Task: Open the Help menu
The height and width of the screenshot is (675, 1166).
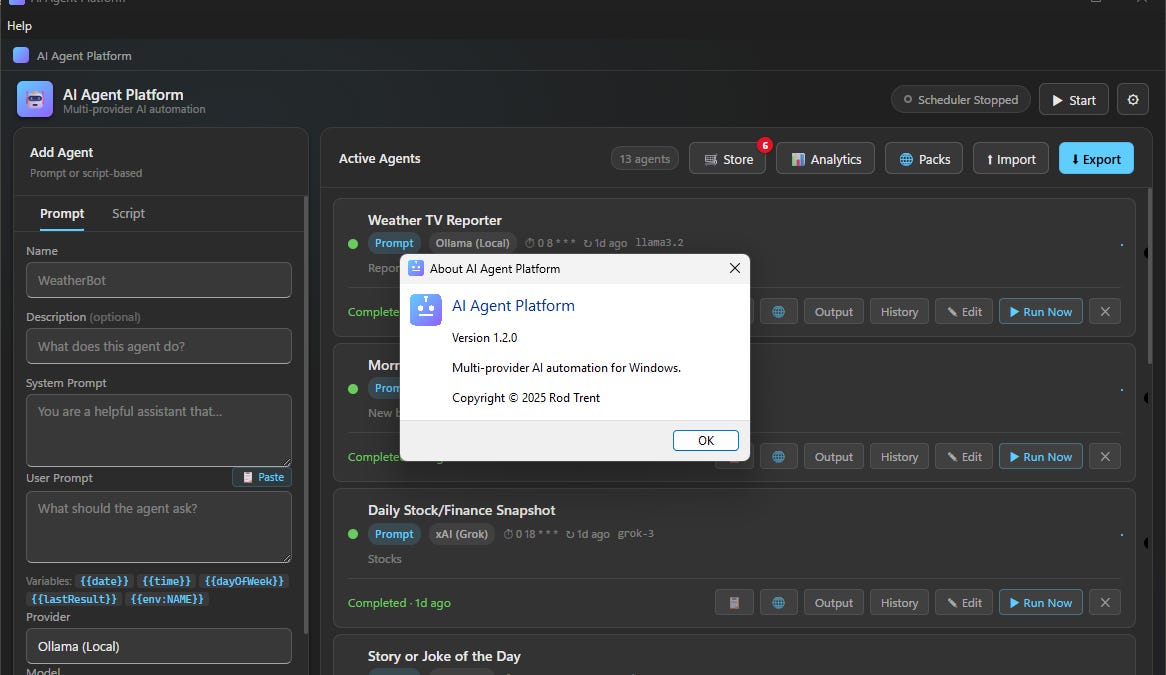Action: point(19,26)
